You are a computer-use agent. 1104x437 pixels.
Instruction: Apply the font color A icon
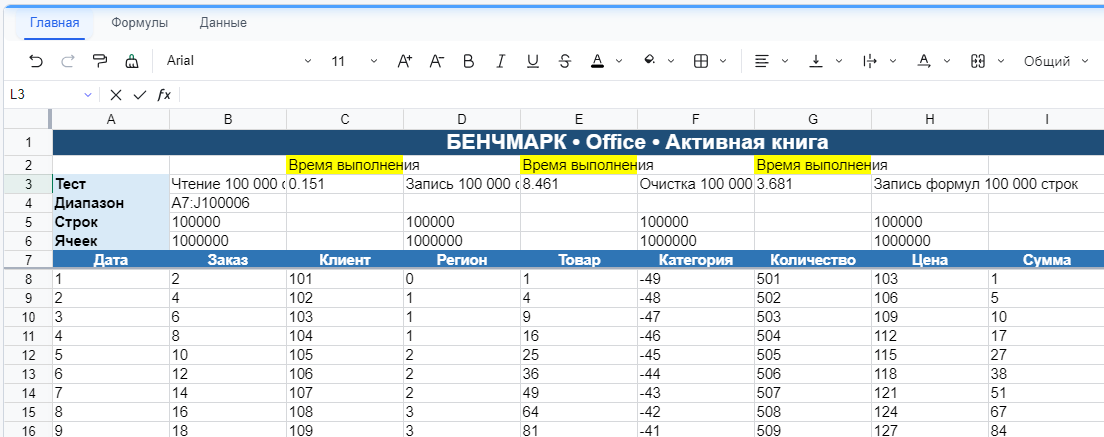598,61
